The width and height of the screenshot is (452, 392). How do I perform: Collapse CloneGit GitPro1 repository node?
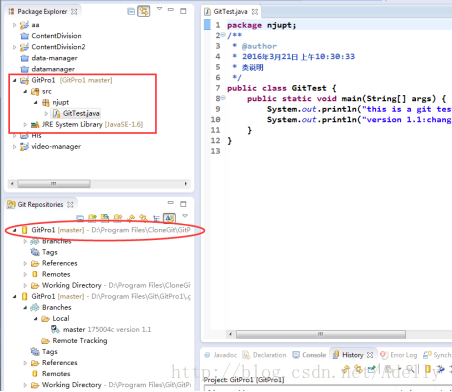(14, 230)
